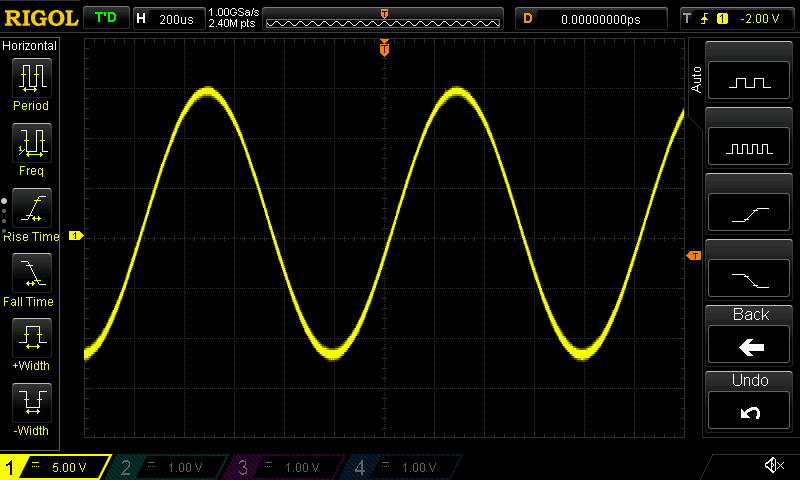Toggle the muted sound speaker icon
This screenshot has height=480, width=800.
coord(773,465)
